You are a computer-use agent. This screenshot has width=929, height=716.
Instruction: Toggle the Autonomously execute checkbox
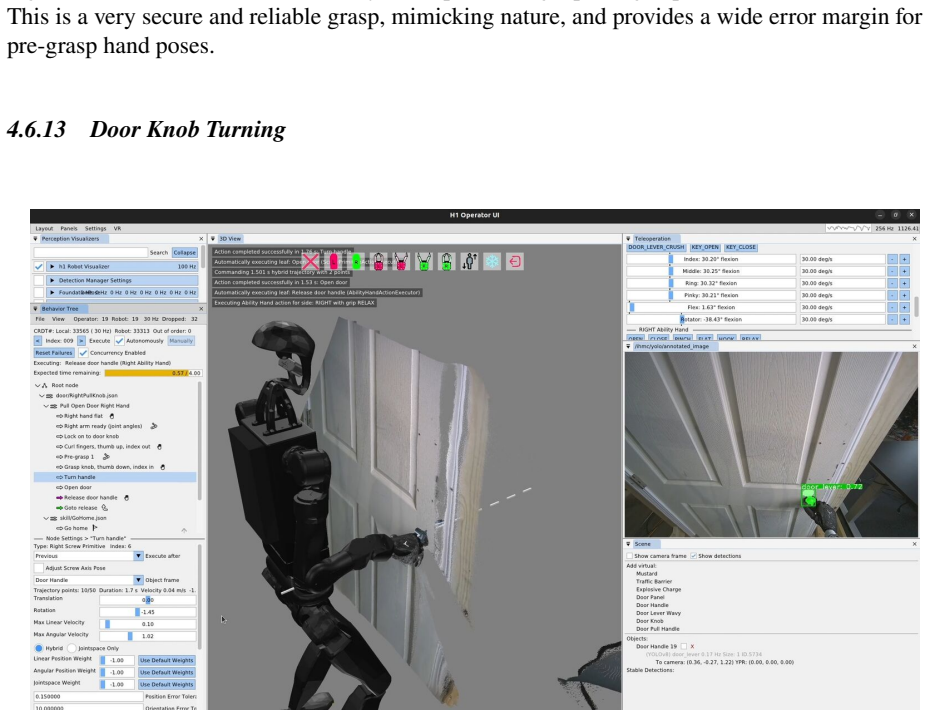pyautogui.click(x=120, y=341)
